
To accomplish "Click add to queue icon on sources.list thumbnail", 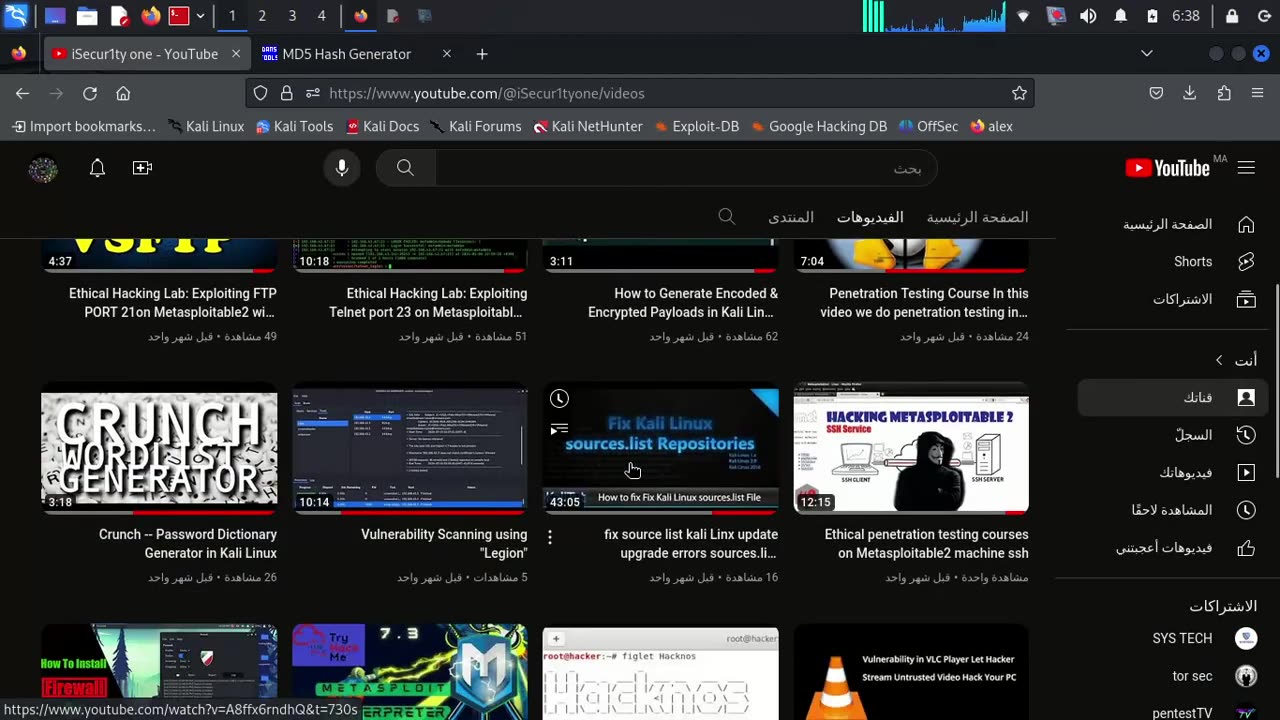I will 559,429.
